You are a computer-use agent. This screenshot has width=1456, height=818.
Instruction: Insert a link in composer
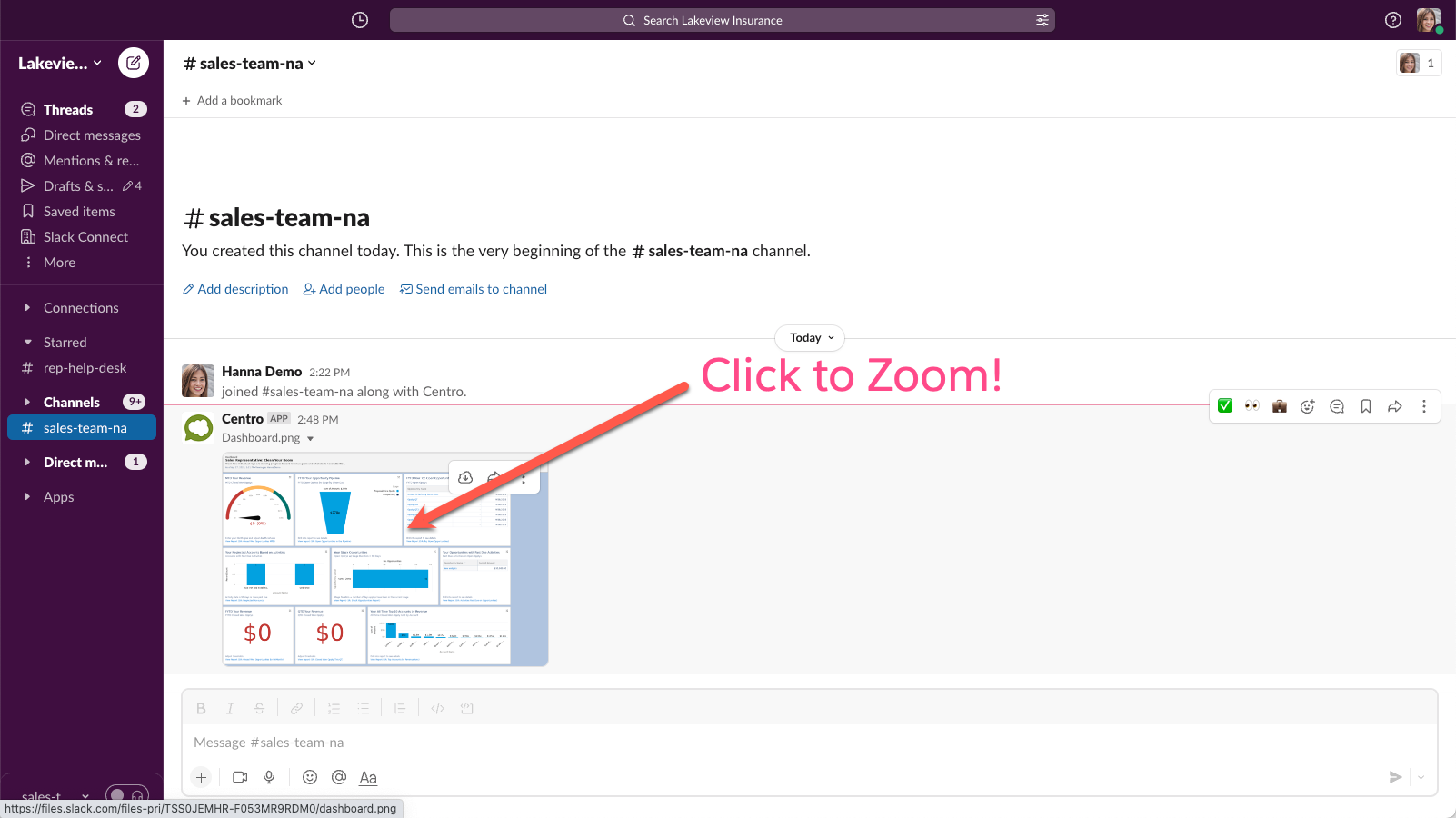pos(296,709)
